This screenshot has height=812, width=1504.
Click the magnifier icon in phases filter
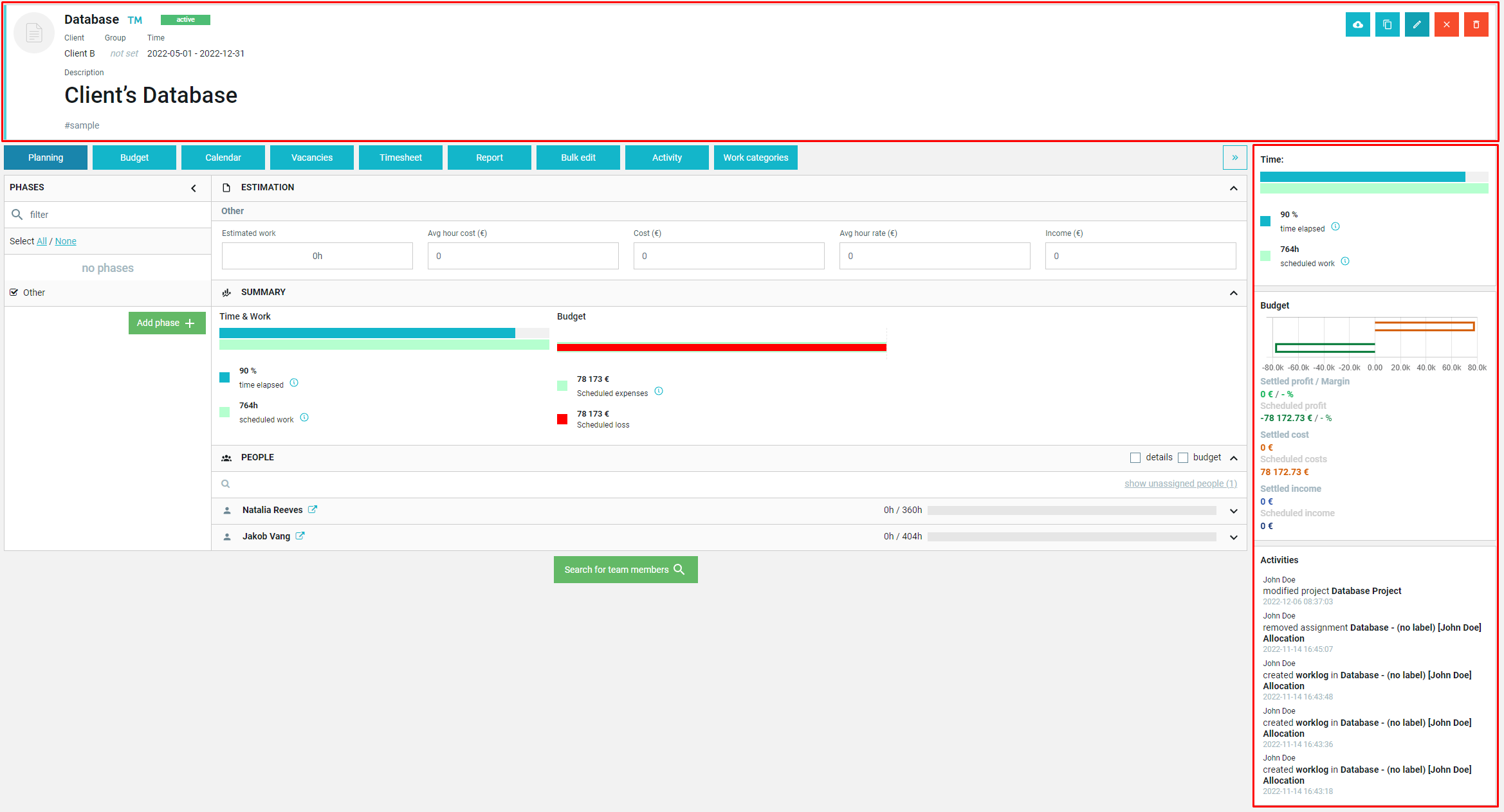tap(17, 214)
